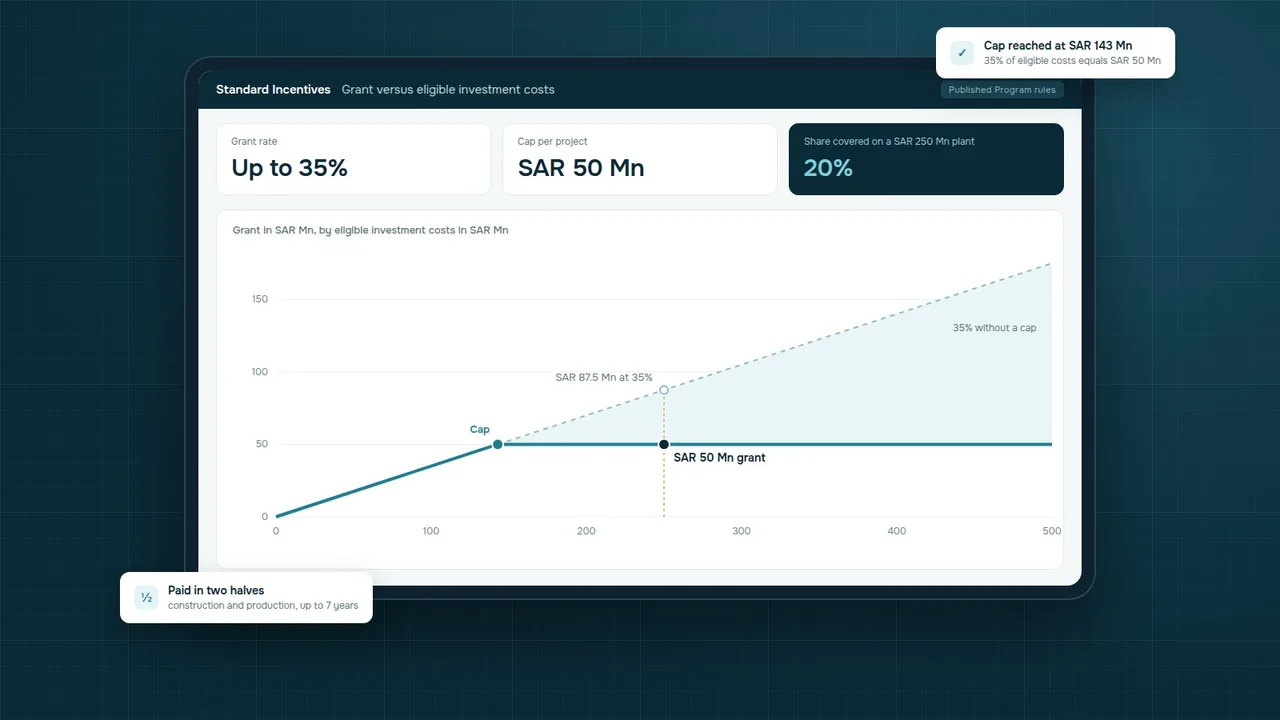Screen dimensions: 1280x720
Task: Click the "Cap" label above the teal point
Action: [x=480, y=430]
